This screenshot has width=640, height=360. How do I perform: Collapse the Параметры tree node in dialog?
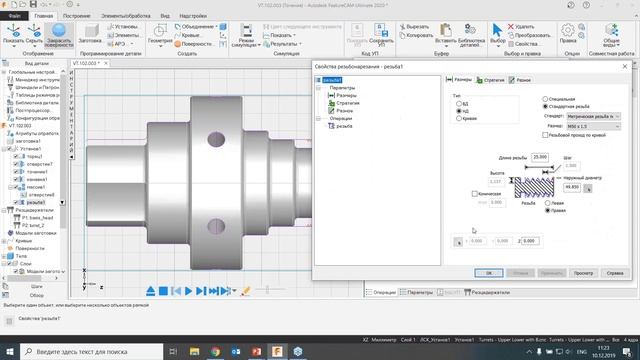tap(318, 88)
